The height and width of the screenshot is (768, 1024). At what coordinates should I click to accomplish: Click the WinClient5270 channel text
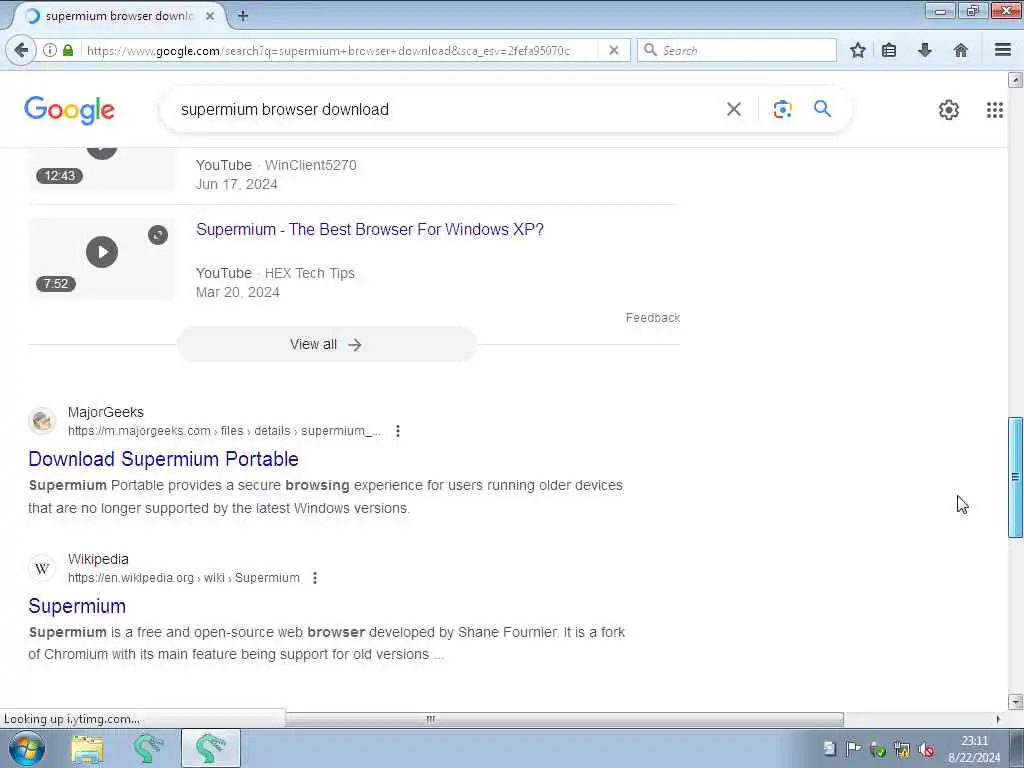point(310,165)
